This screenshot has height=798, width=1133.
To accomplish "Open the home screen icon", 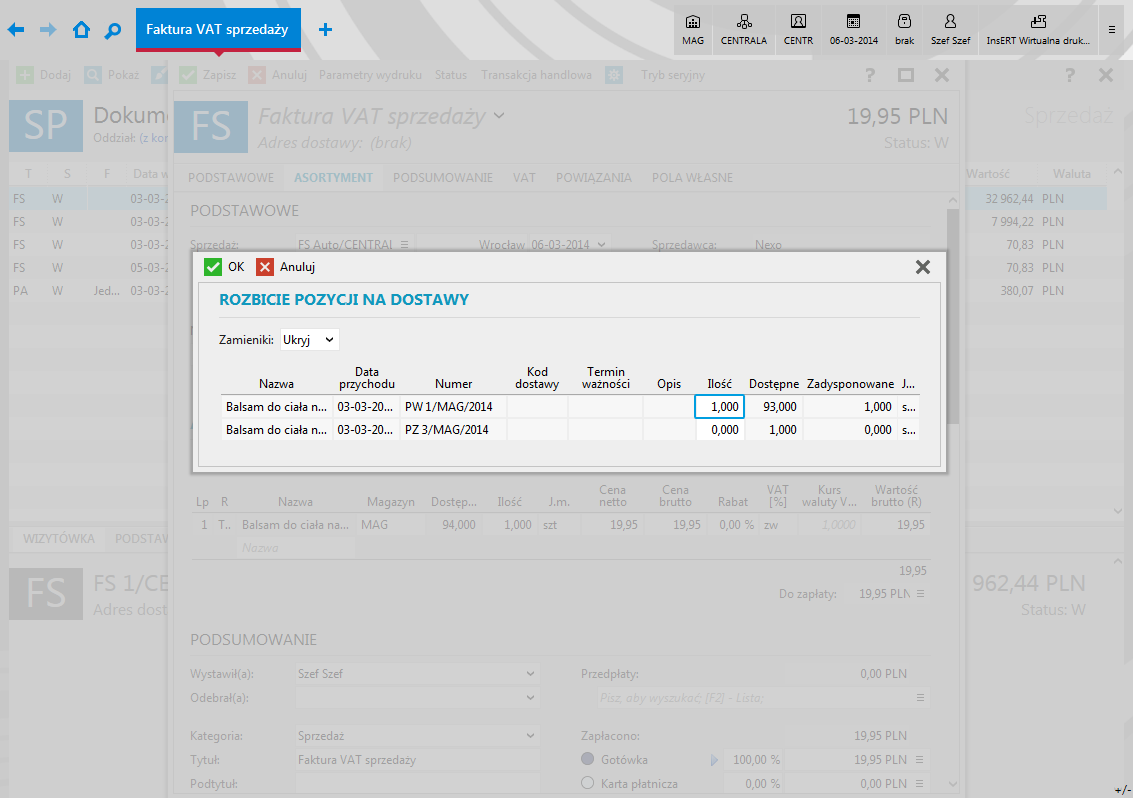I will (81, 30).
